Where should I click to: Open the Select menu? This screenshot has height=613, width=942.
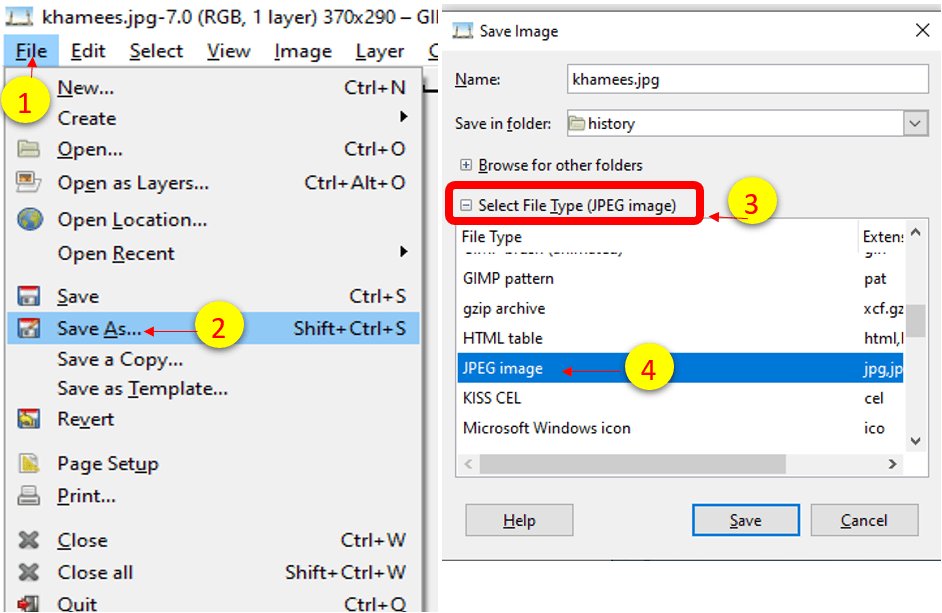[x=156, y=51]
